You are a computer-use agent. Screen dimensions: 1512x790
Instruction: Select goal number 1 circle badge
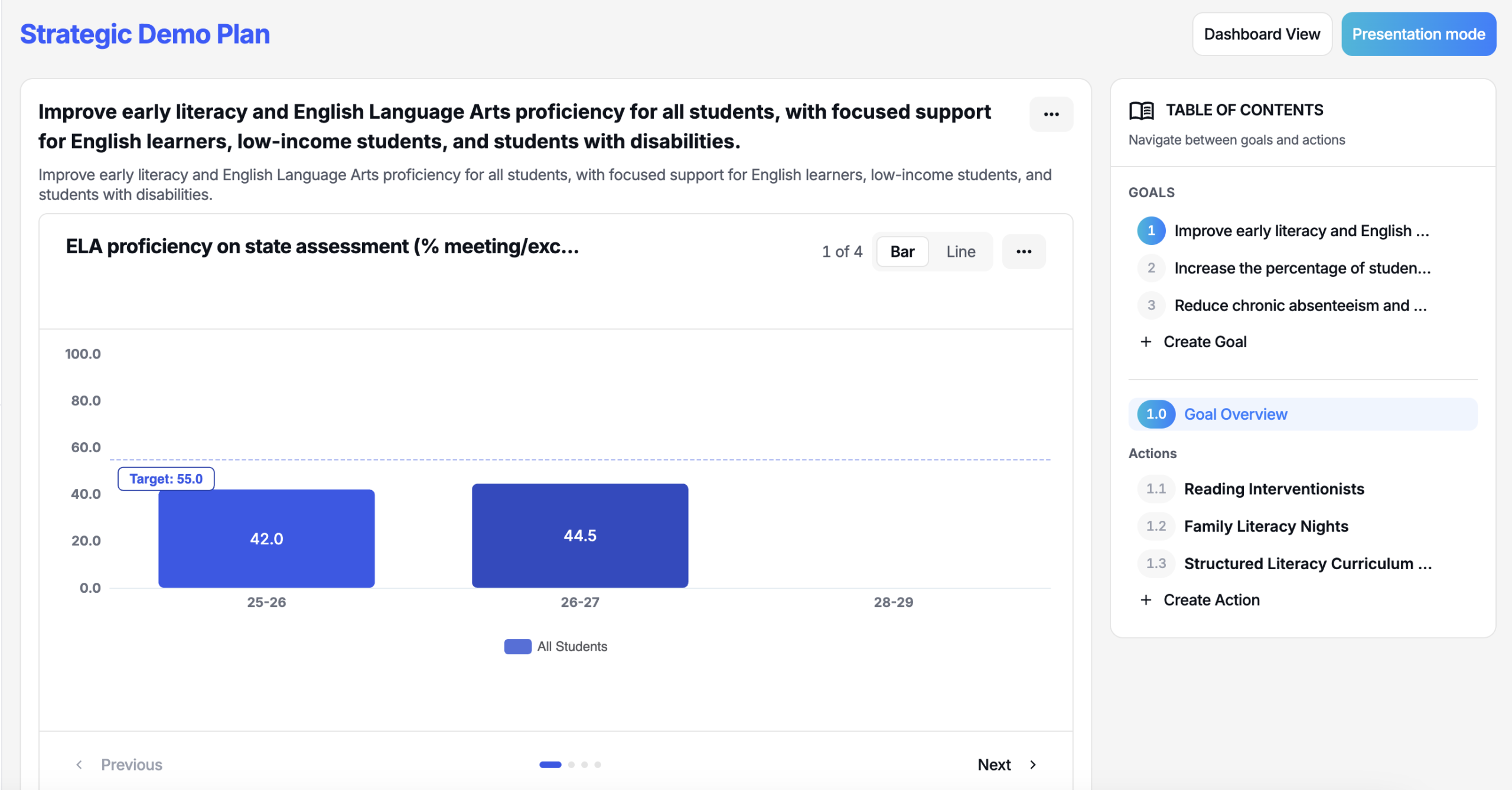click(1151, 231)
